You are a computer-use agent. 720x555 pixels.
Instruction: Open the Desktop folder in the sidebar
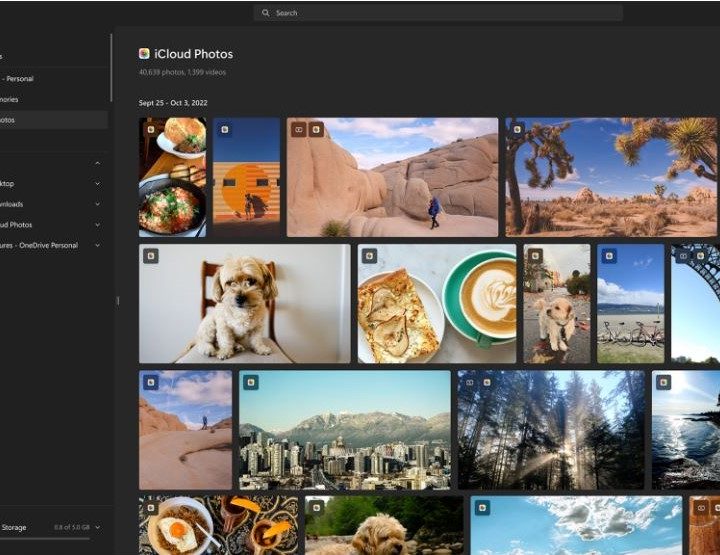[7, 184]
